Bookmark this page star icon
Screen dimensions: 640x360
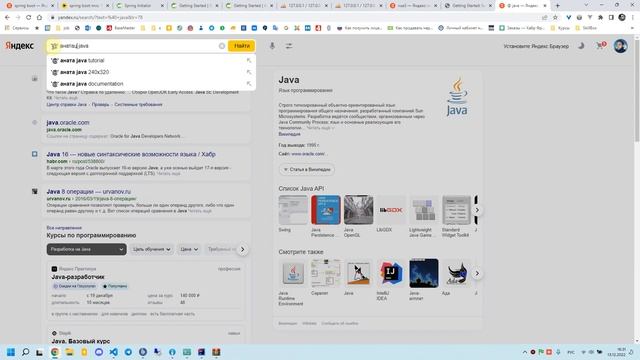555,18
